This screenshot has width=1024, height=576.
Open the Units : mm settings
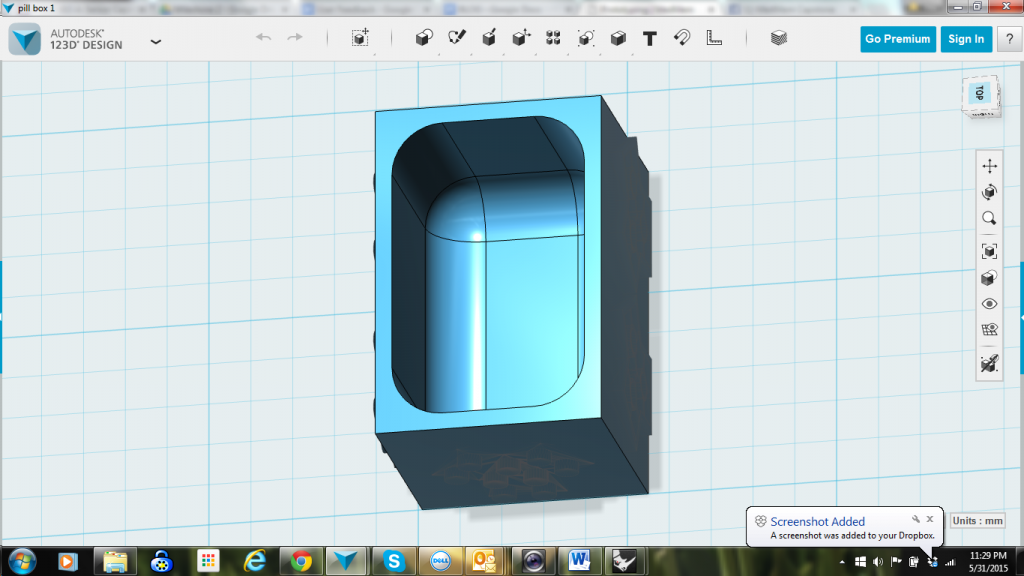pos(977,520)
